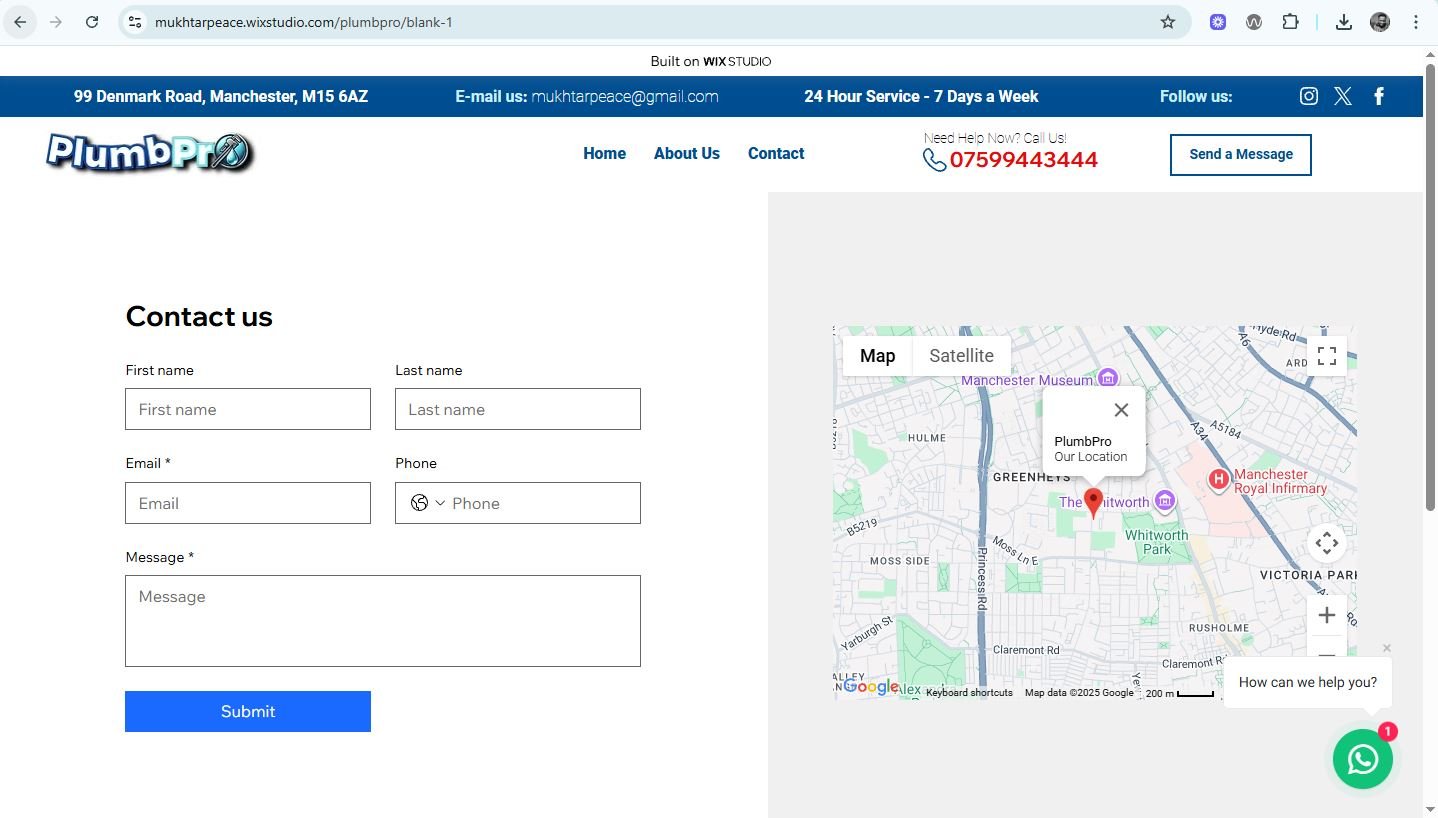Submit the contact form
The width and height of the screenshot is (1438, 818).
pos(248,711)
